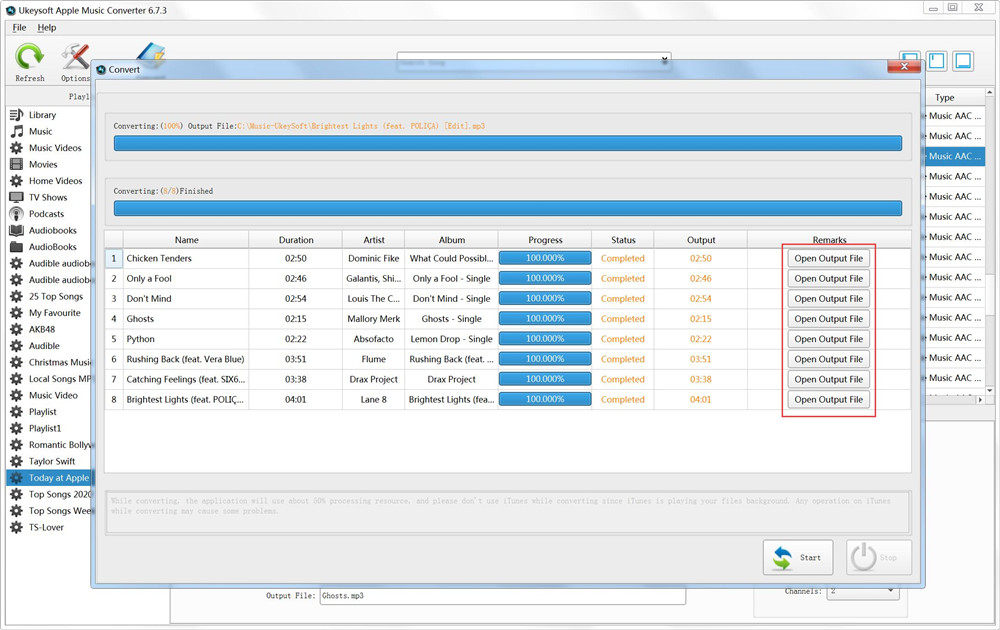Open the Options tools icon

tap(75, 57)
